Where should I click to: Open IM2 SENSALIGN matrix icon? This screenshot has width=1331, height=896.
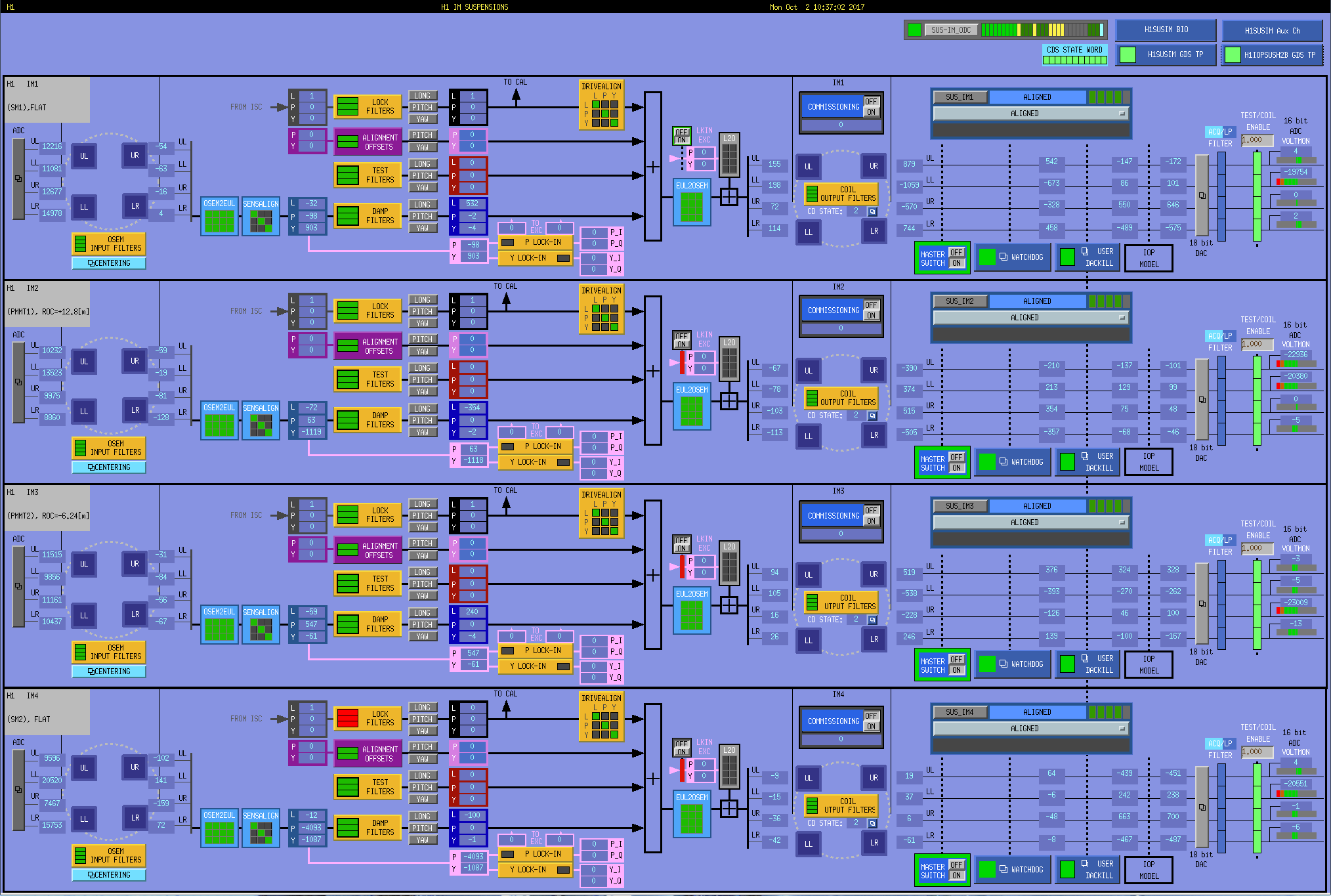[261, 425]
